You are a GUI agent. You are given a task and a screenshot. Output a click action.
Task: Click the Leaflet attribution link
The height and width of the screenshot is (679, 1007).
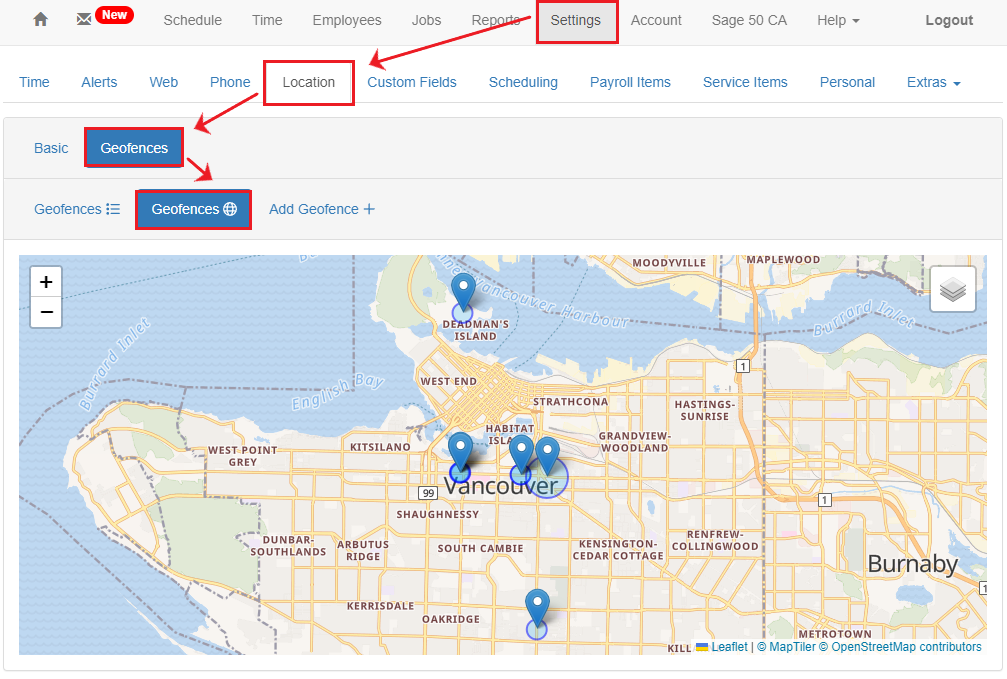coord(728,646)
